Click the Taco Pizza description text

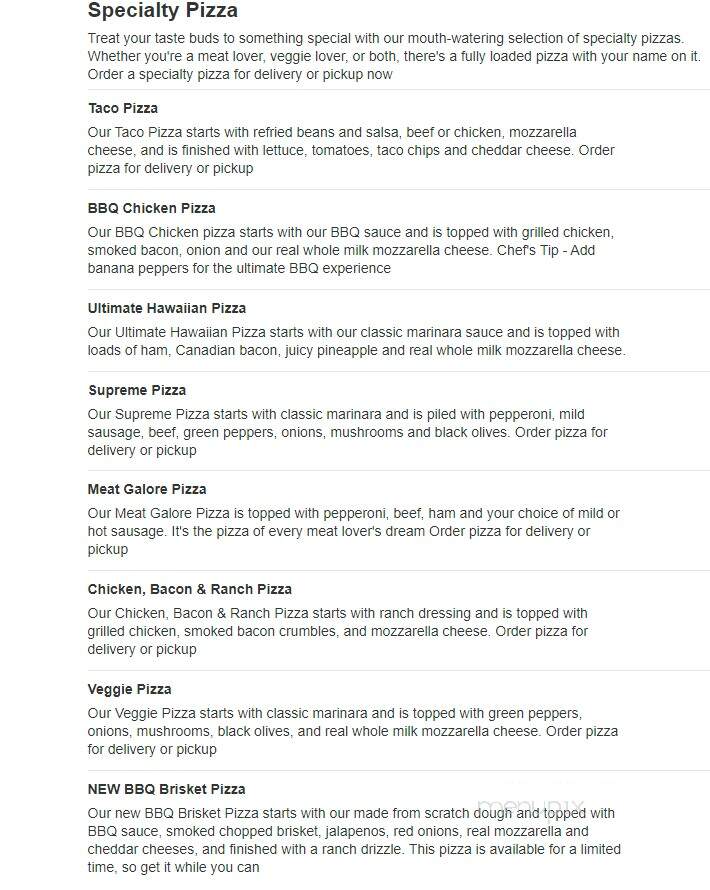tap(351, 150)
